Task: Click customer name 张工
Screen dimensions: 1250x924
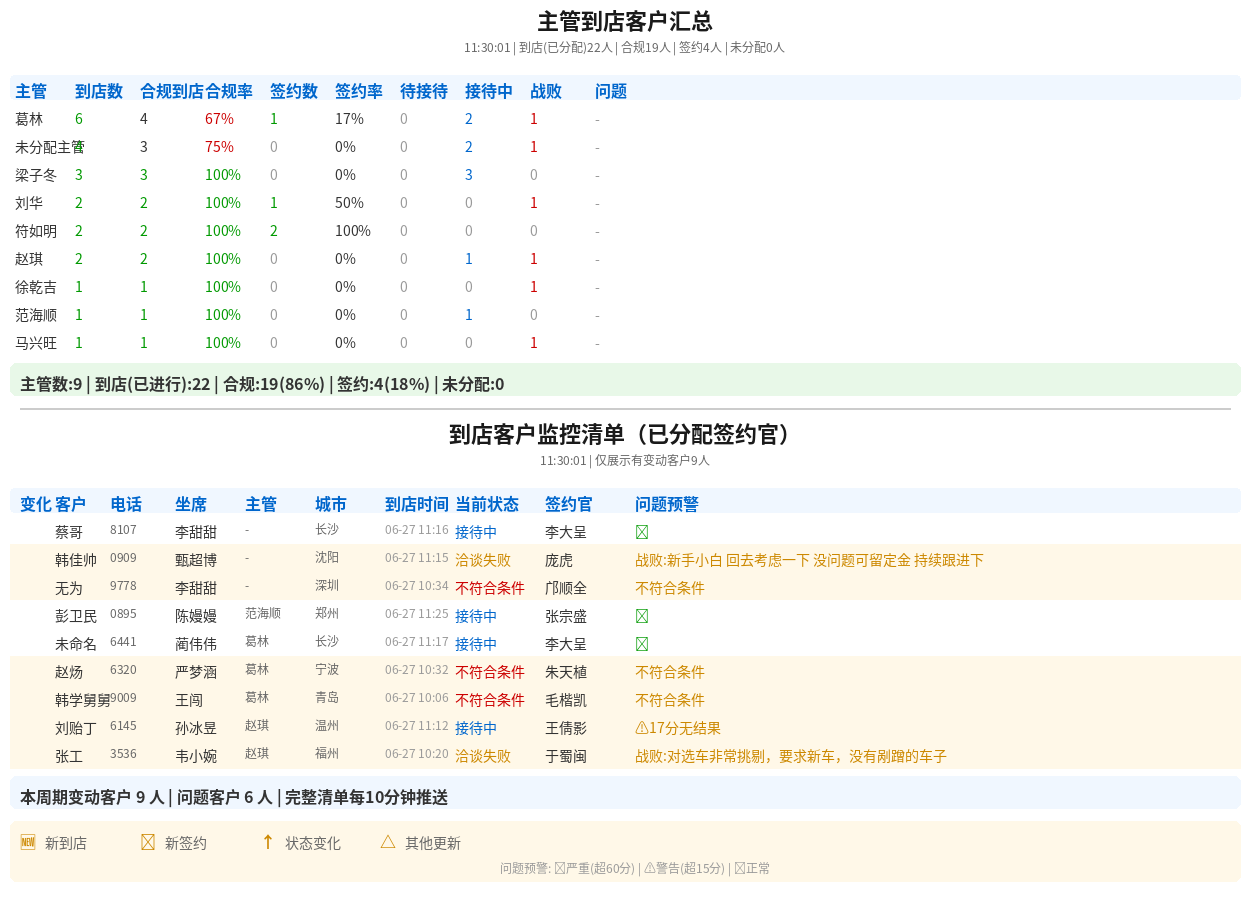Action: pyautogui.click(x=69, y=756)
